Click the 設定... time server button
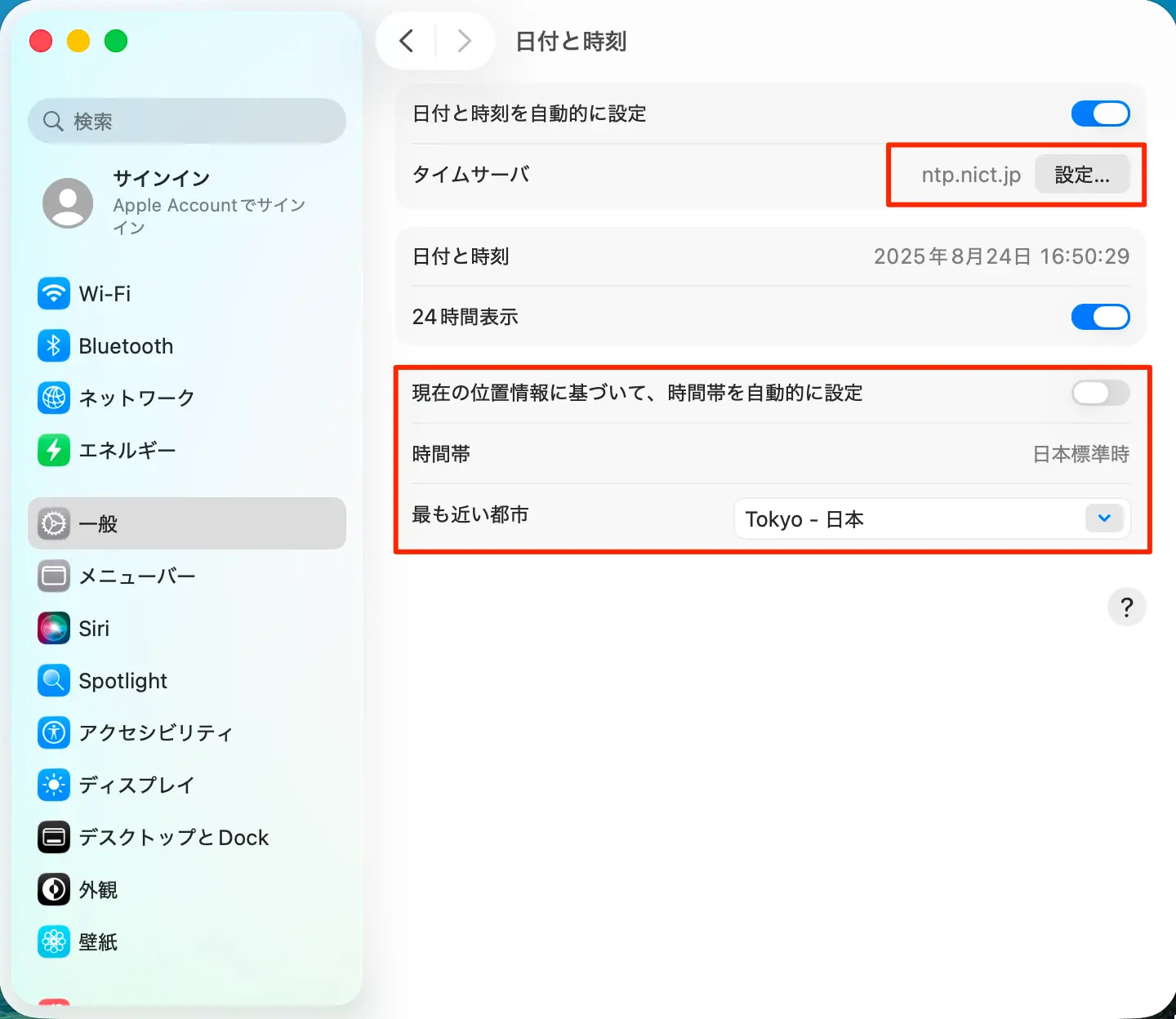 coord(1081,175)
